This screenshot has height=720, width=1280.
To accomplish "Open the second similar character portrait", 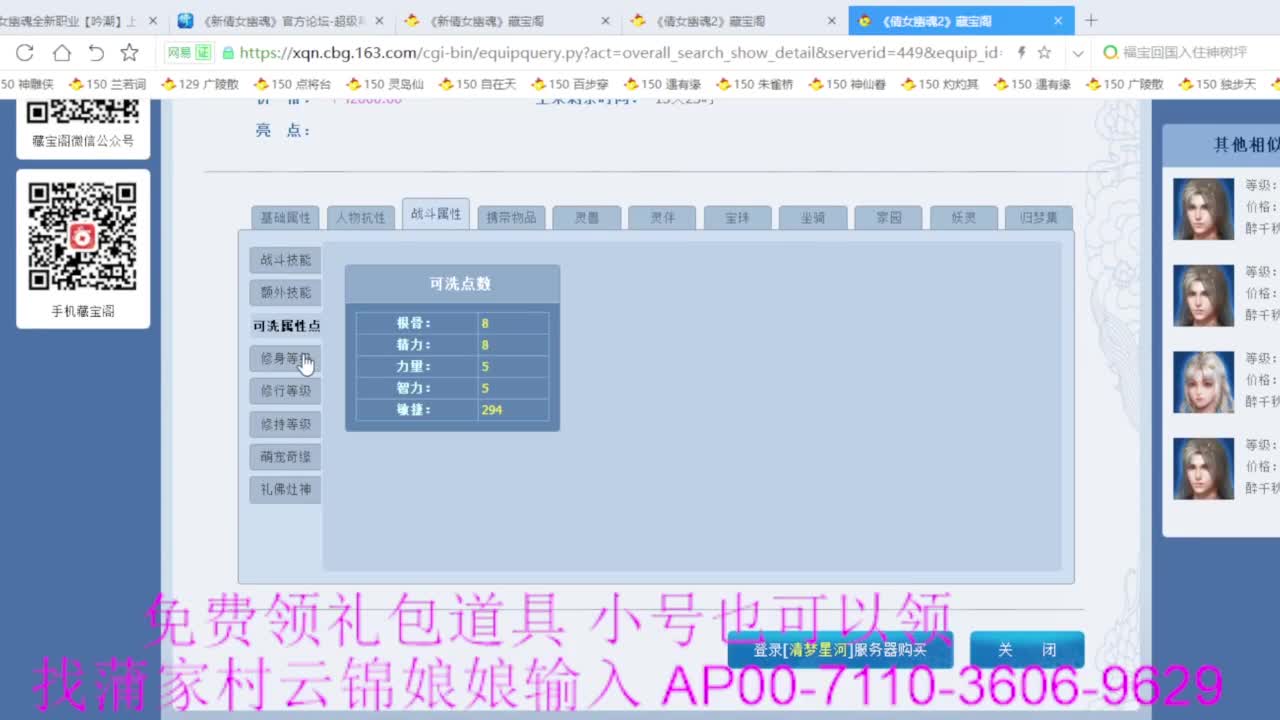I will tap(1203, 295).
